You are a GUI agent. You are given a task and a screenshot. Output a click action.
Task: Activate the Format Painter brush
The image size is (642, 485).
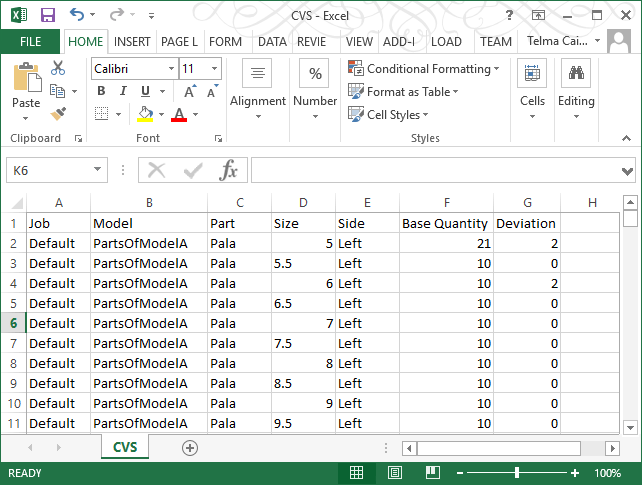coord(58,113)
